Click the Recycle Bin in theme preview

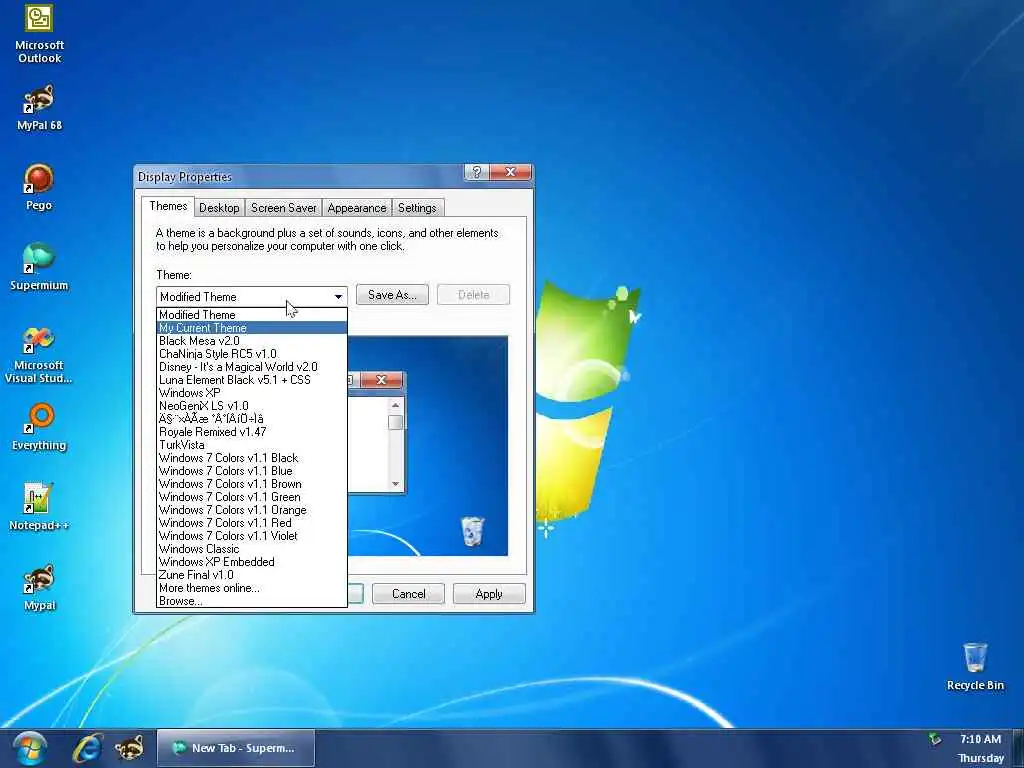(472, 530)
